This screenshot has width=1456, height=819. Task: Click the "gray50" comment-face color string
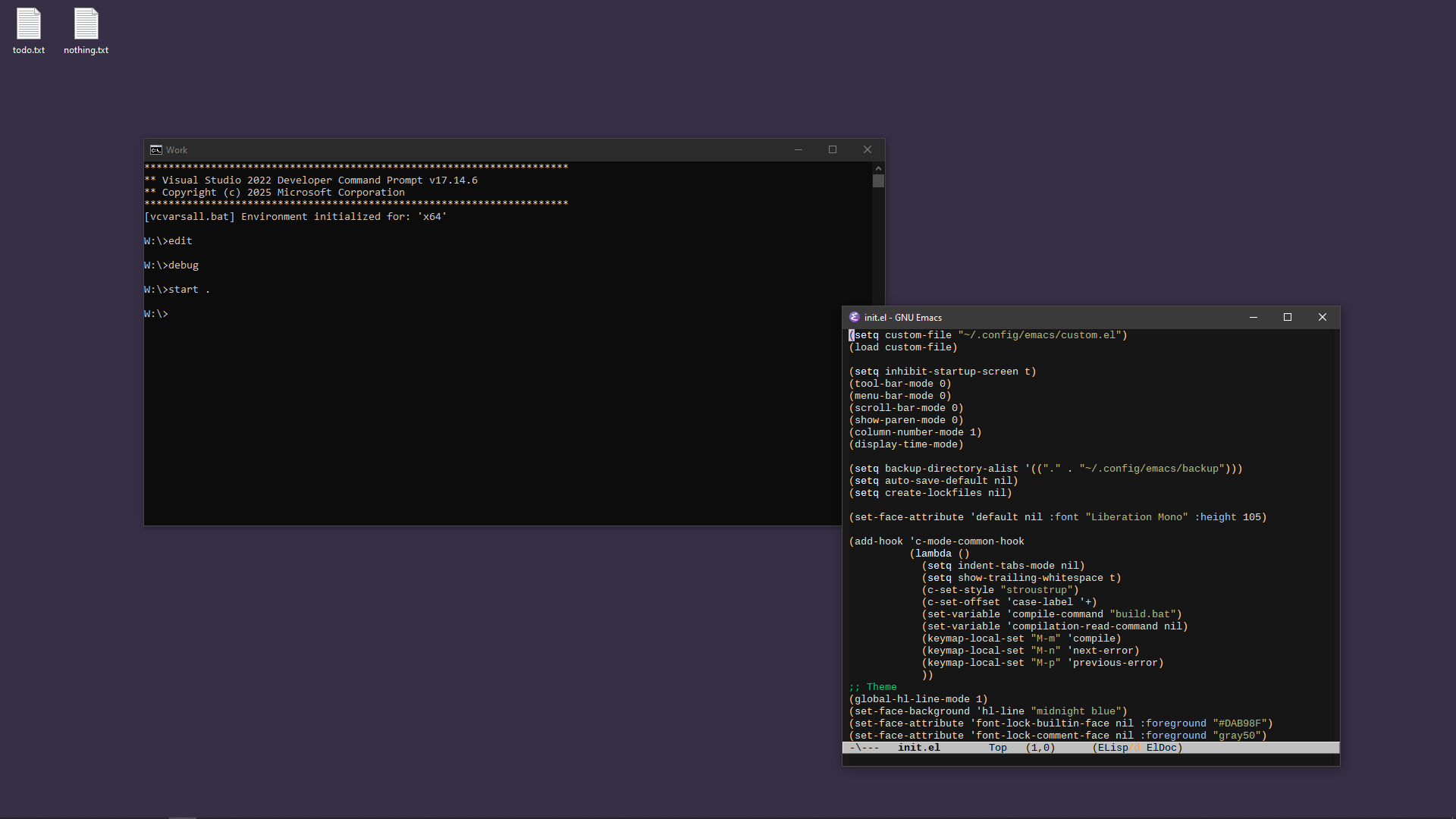pyautogui.click(x=1237, y=736)
